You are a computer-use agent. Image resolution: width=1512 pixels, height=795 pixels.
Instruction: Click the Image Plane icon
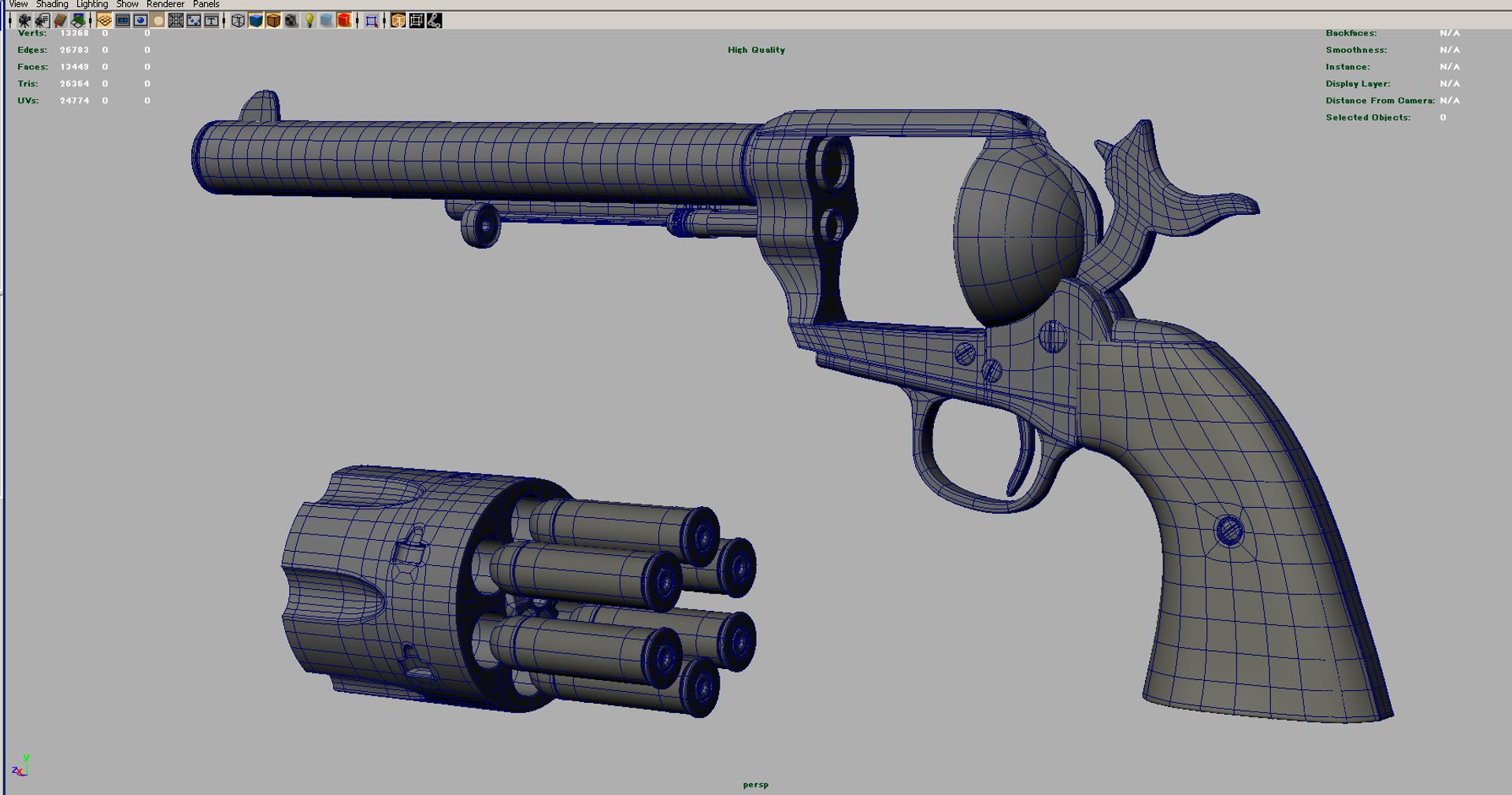pyautogui.click(x=78, y=20)
